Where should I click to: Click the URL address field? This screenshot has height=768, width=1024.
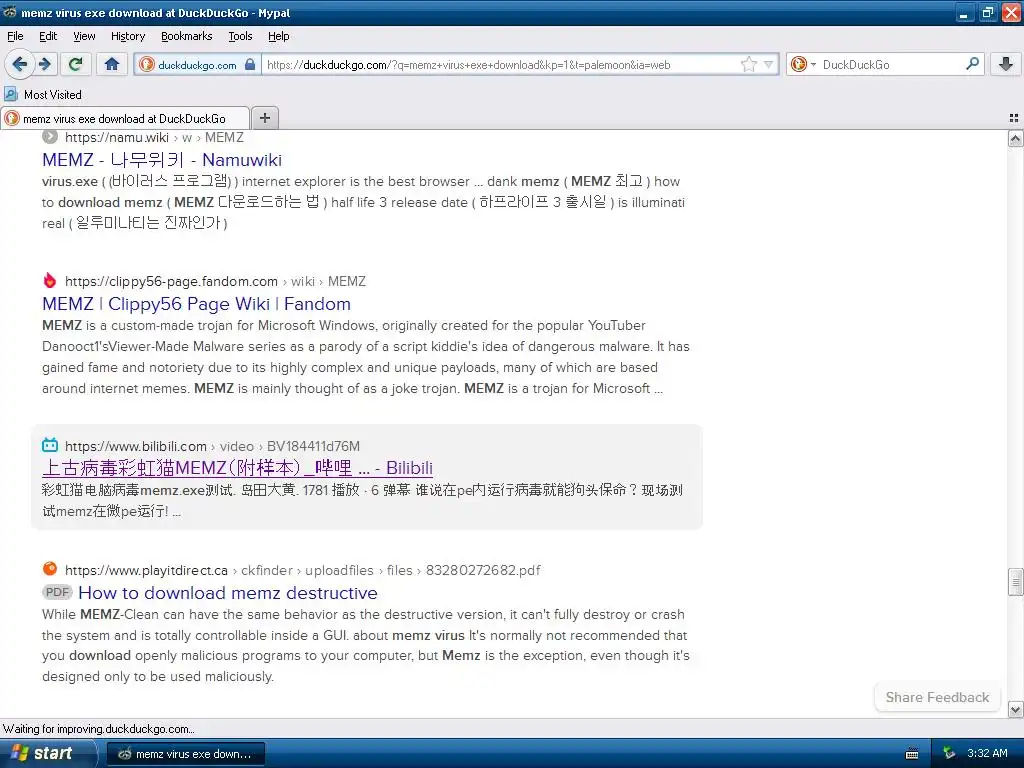pos(500,64)
